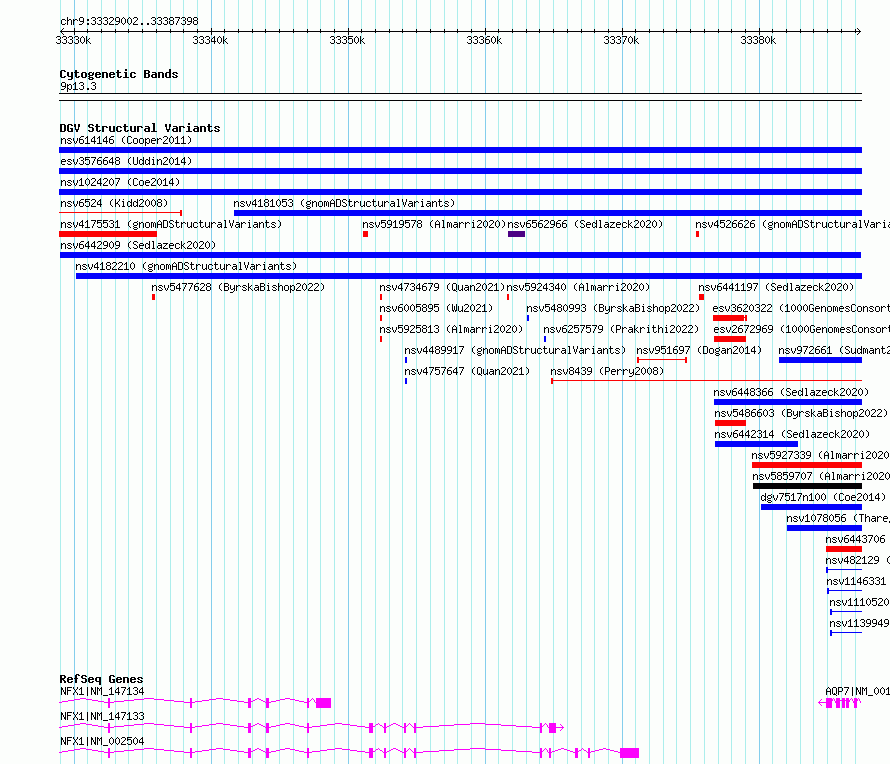Select the nsv6443706 variant label
The image size is (890, 764).
tap(855, 539)
